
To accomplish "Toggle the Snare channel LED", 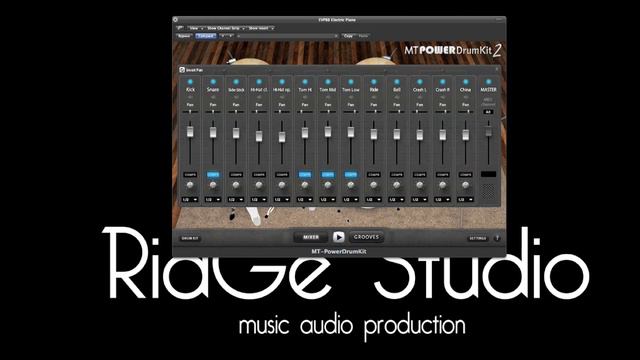I will (213, 82).
